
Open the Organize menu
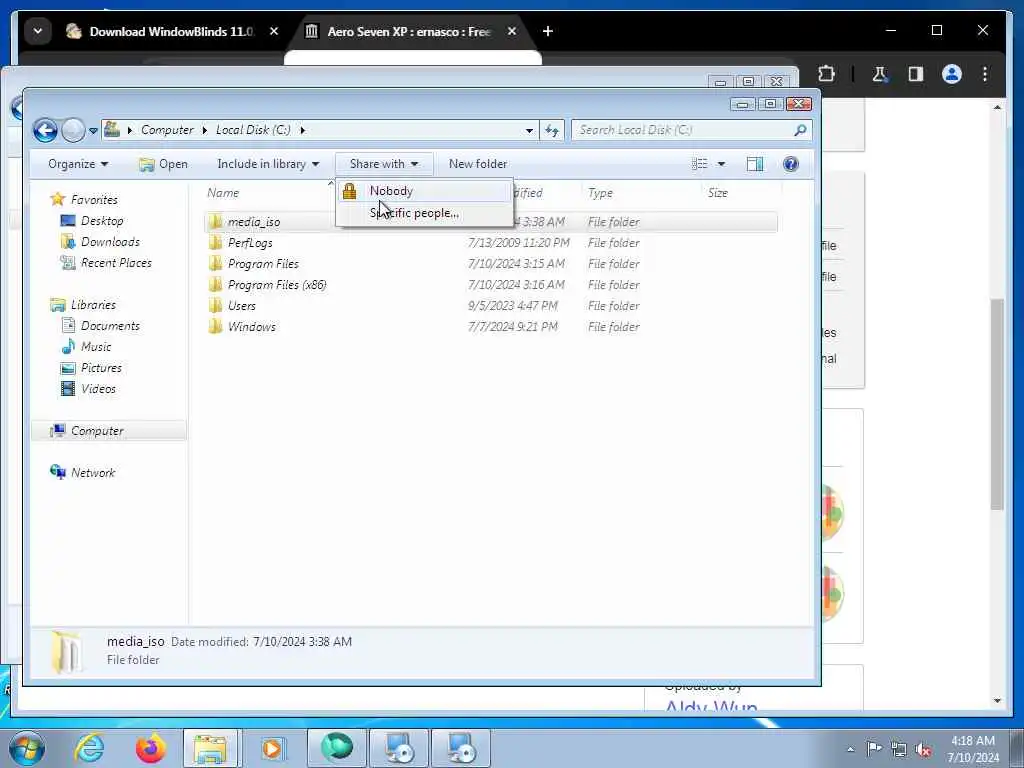[x=78, y=164]
